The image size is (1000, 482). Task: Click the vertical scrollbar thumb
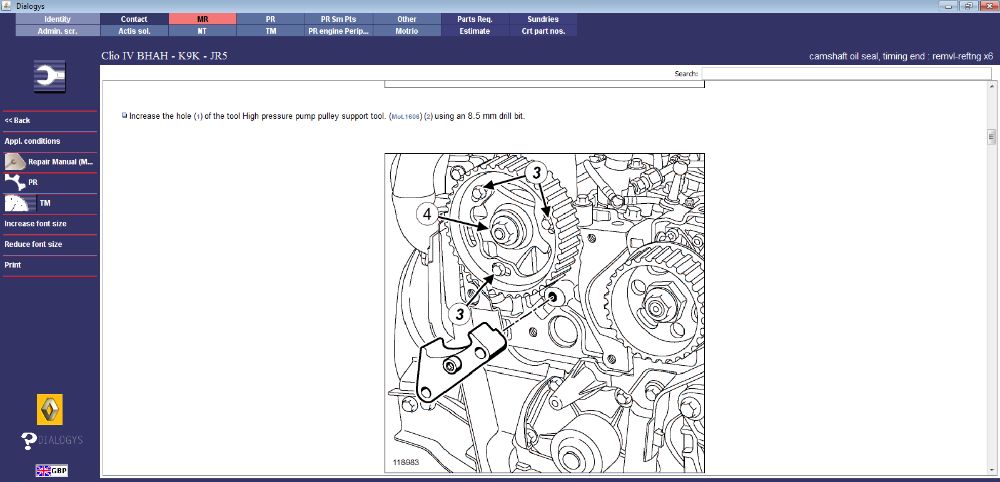[x=992, y=136]
